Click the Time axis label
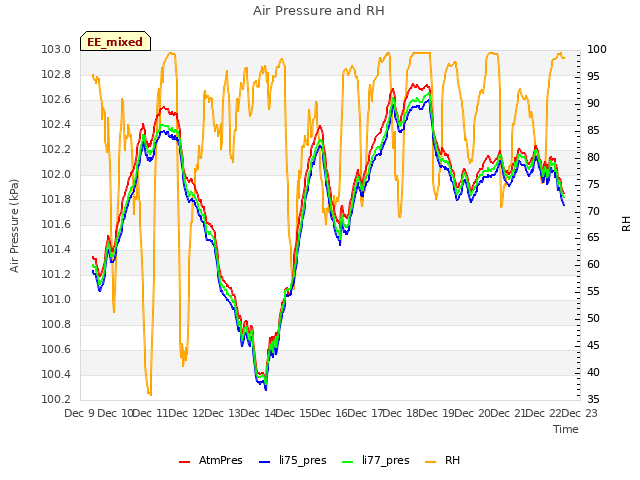This screenshot has width=640, height=480. pyautogui.click(x=566, y=429)
